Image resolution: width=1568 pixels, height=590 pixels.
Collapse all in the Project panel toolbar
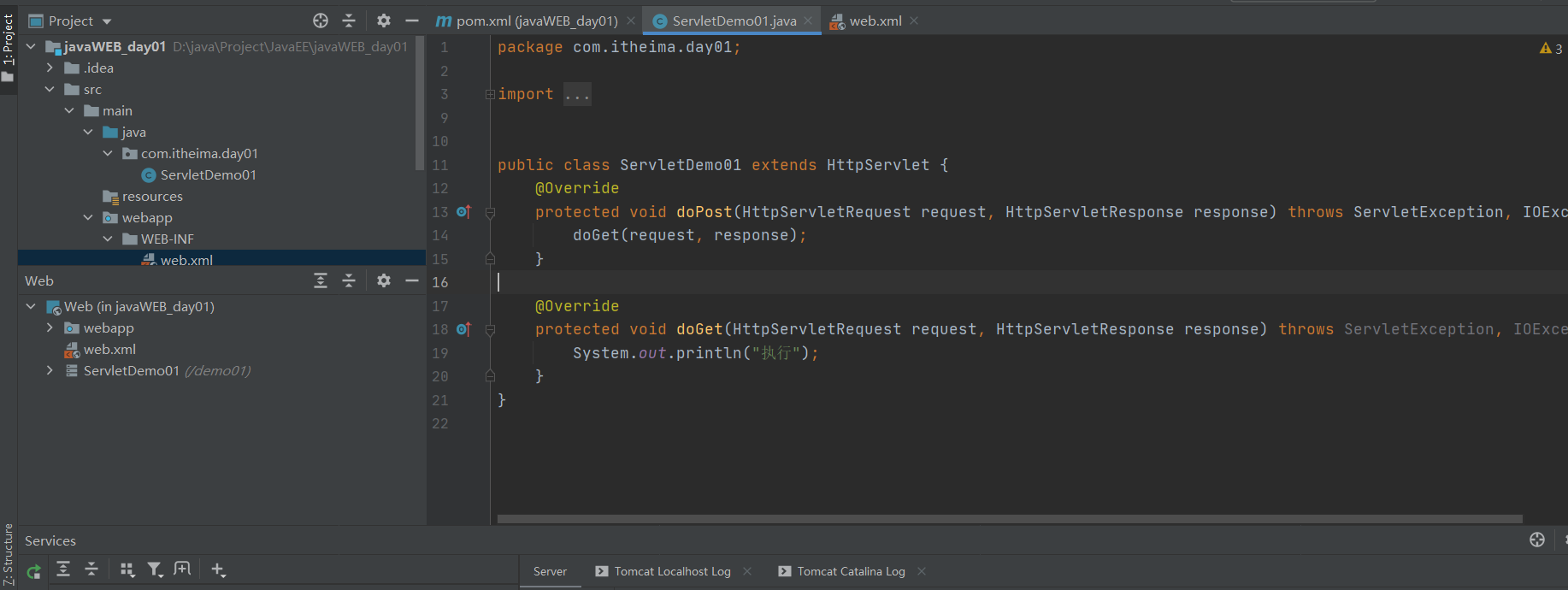pyautogui.click(x=349, y=21)
